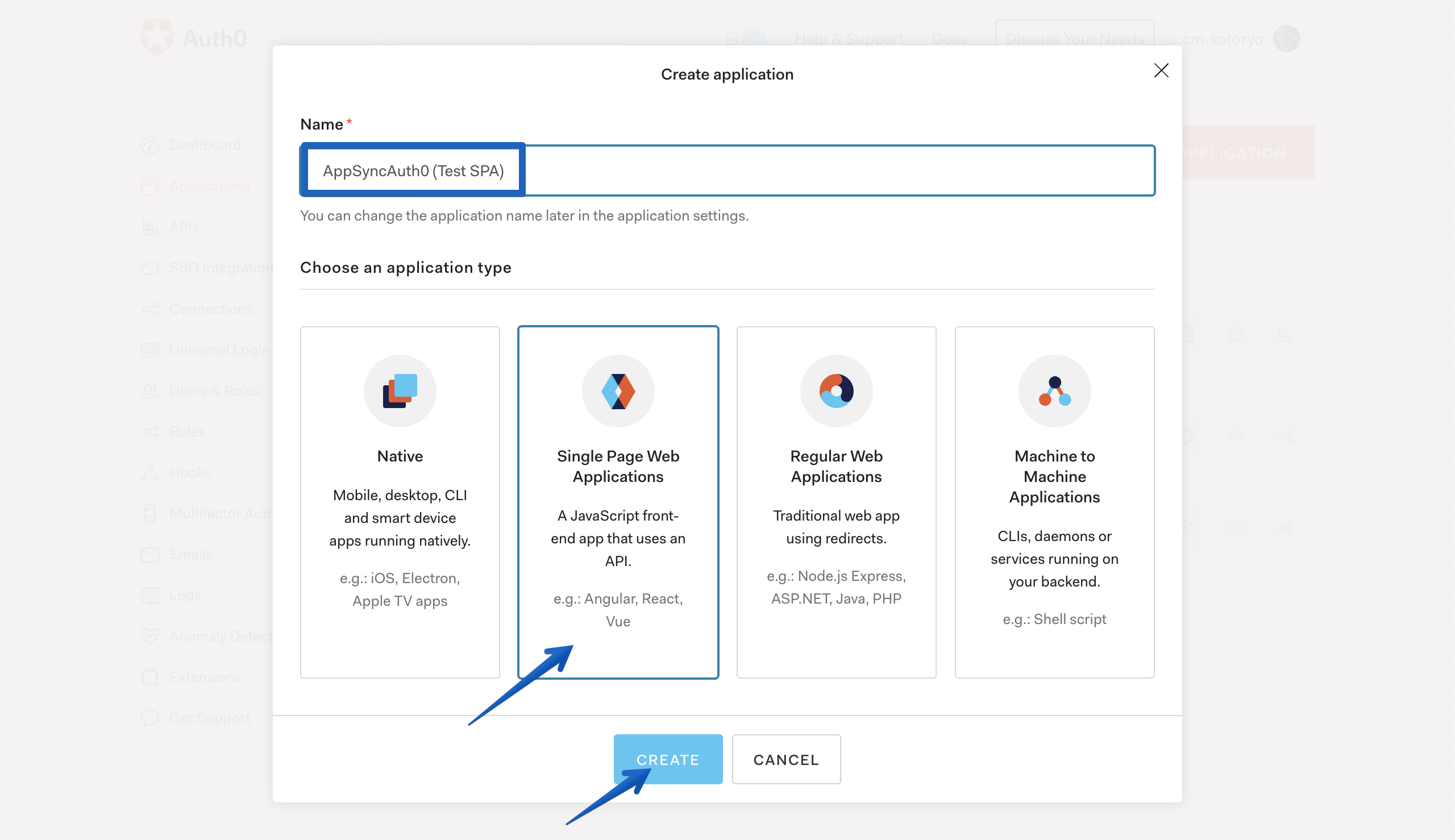Open the Docs menu item
1455x840 pixels.
click(949, 39)
